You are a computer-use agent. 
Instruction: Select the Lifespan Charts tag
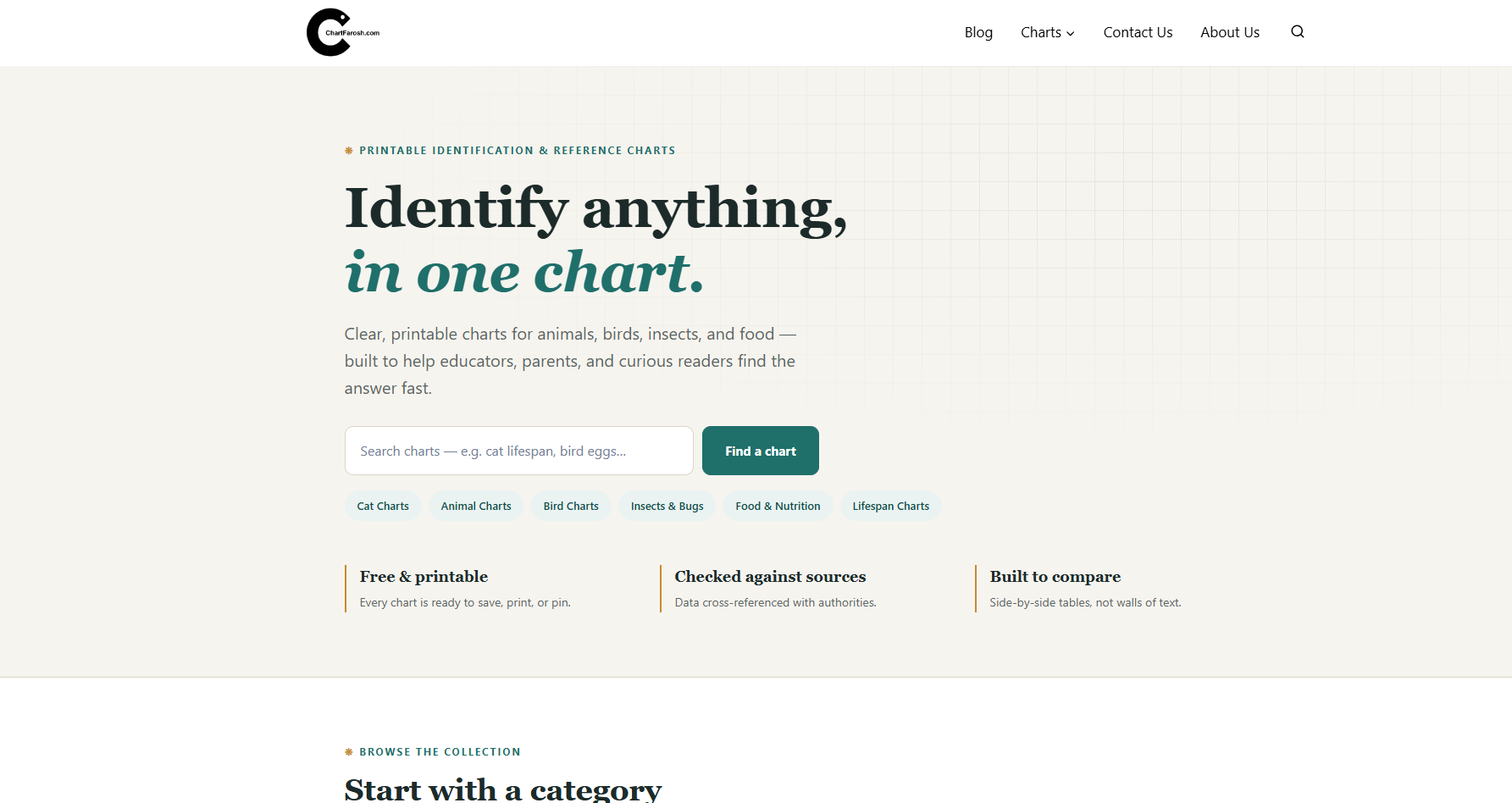[x=891, y=506]
